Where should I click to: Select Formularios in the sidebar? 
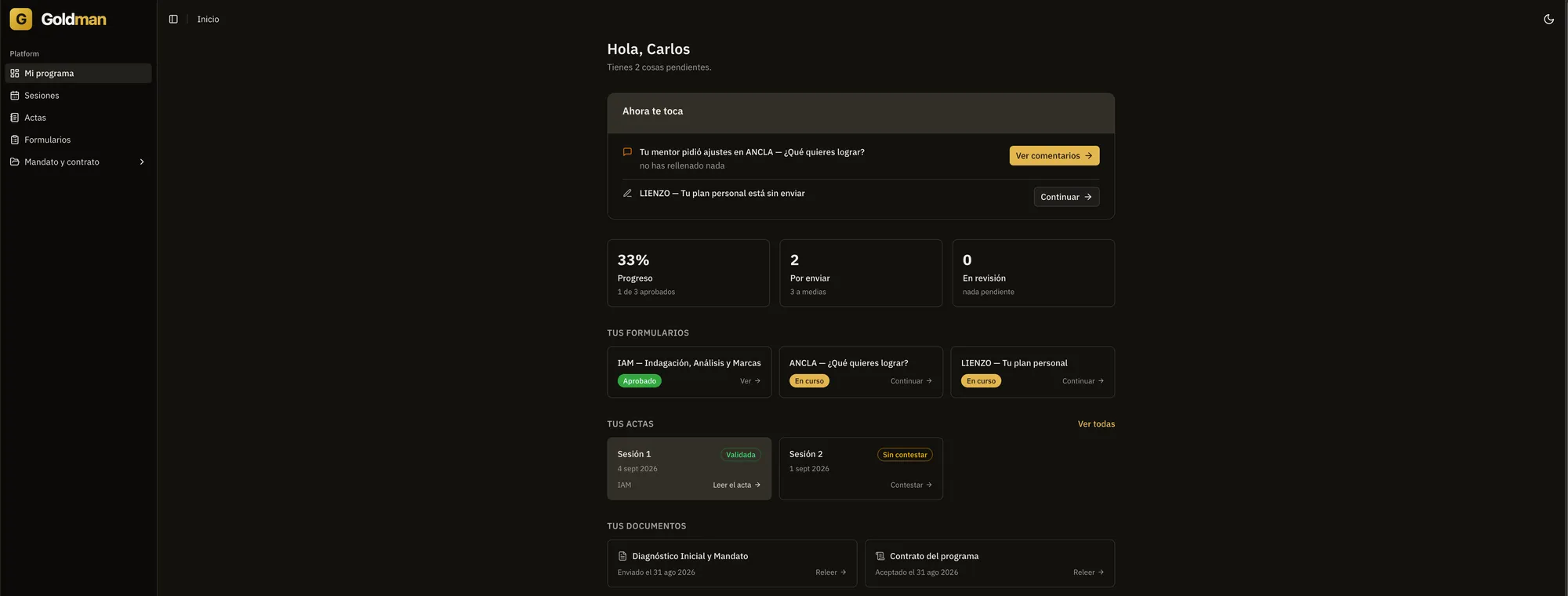(78, 140)
